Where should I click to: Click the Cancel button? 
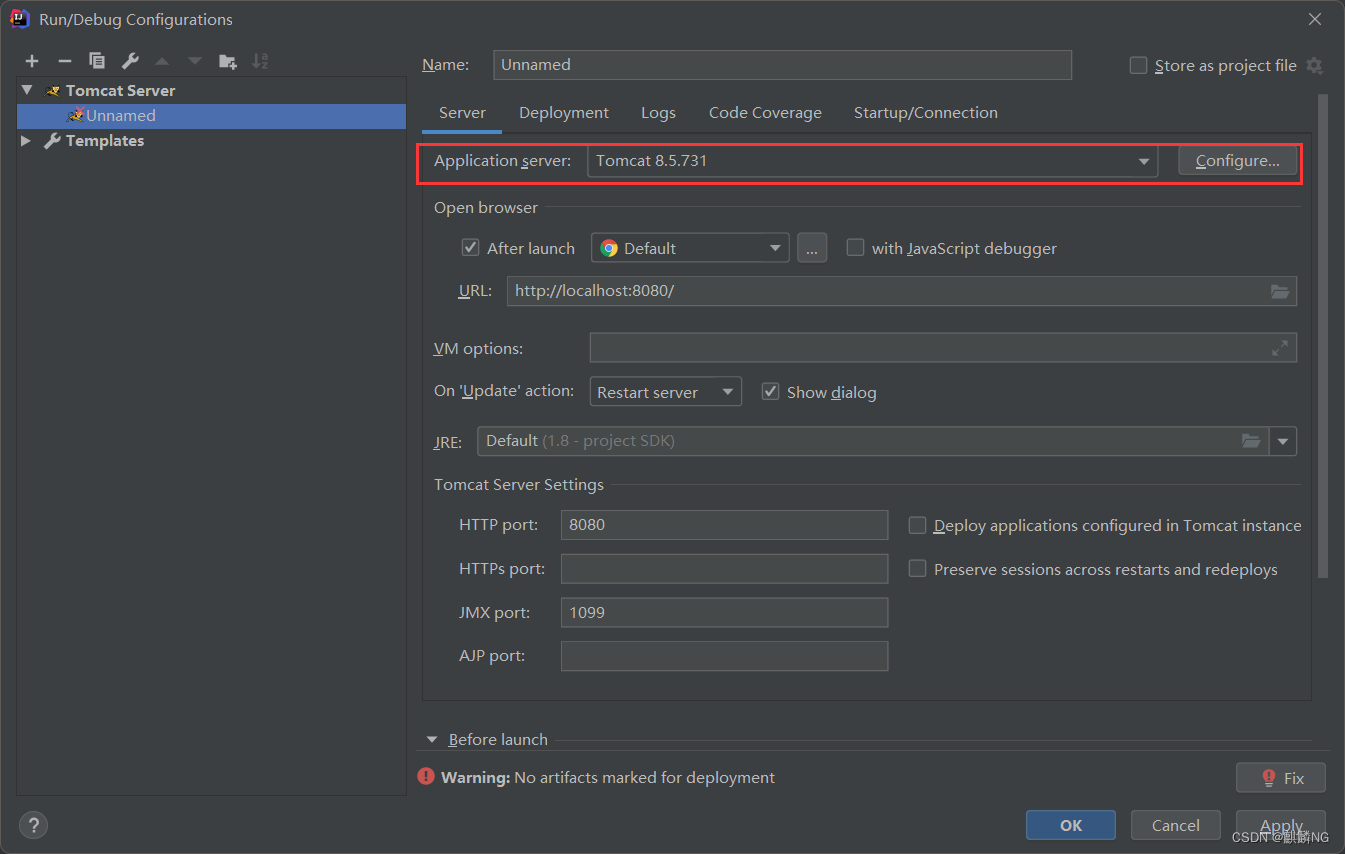point(1176,825)
